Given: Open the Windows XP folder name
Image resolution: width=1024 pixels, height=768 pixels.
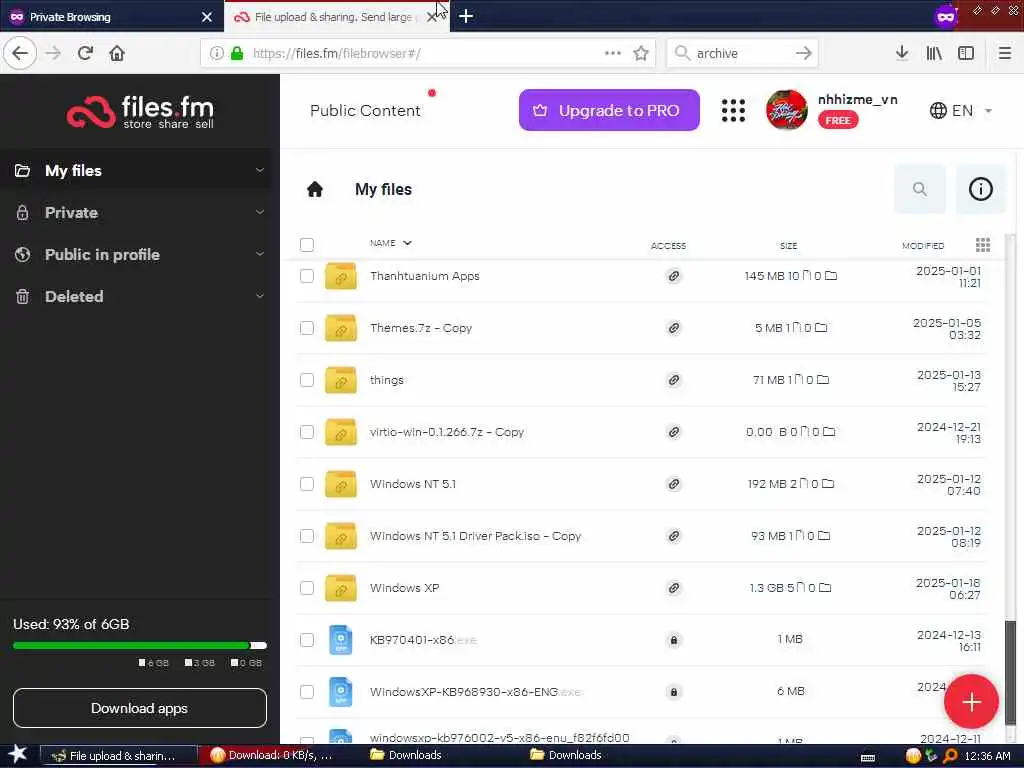Looking at the screenshot, I should tap(404, 588).
